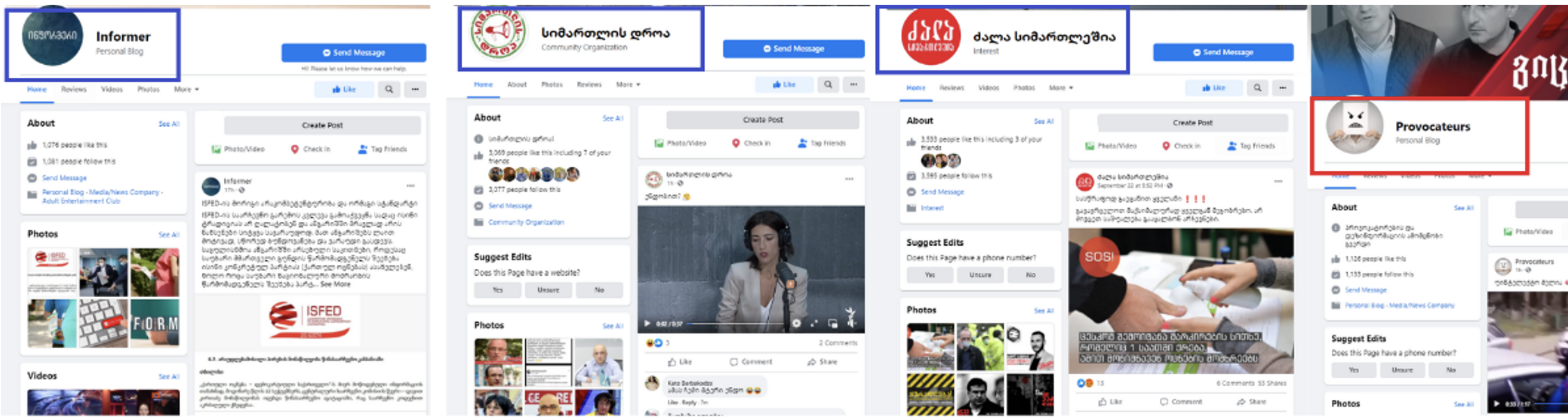This screenshot has height=420, width=1568.
Task: Click the search icon on the Informer page
Action: (x=389, y=90)
